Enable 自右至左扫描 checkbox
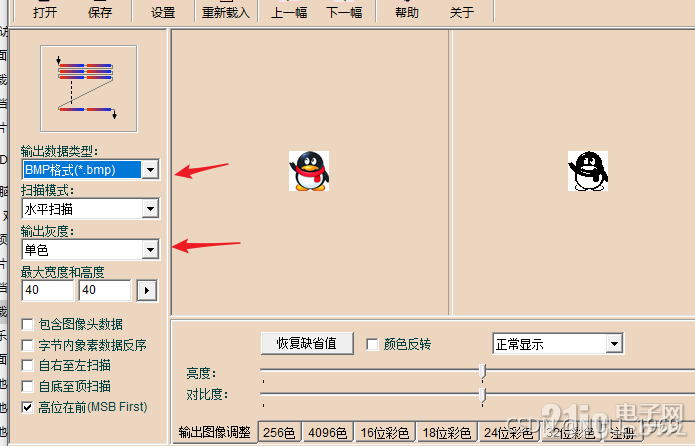The height and width of the screenshot is (446, 695). pos(27,366)
